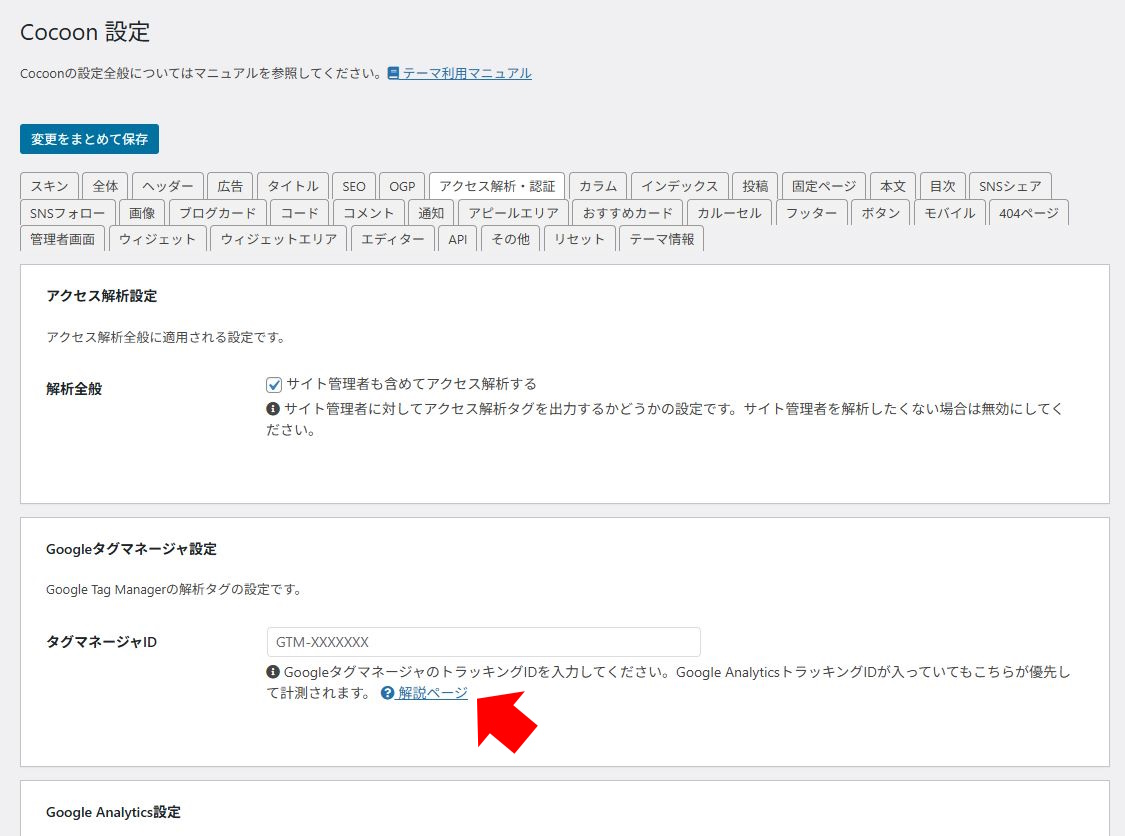Go to the ヘッダー tab
Viewport: 1125px width, 836px height.
point(168,186)
